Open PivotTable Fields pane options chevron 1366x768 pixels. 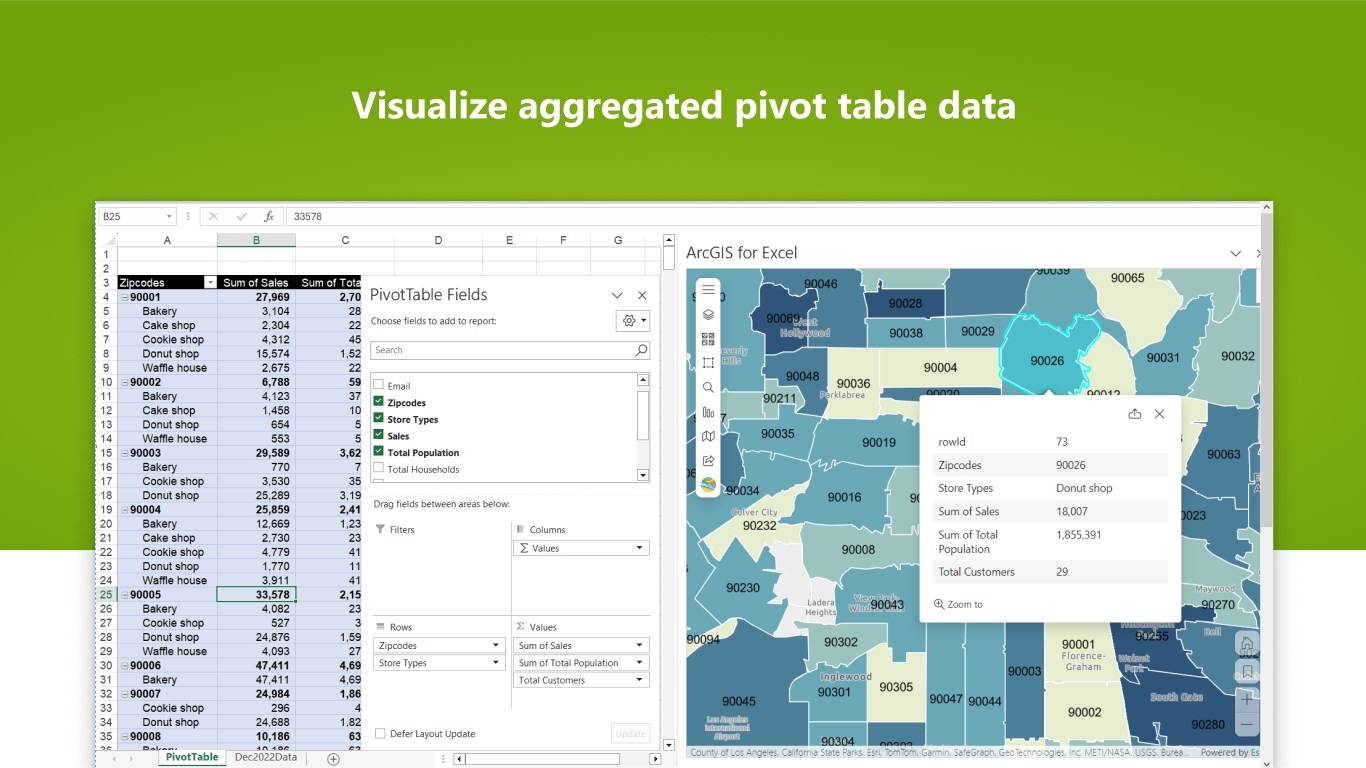point(617,295)
